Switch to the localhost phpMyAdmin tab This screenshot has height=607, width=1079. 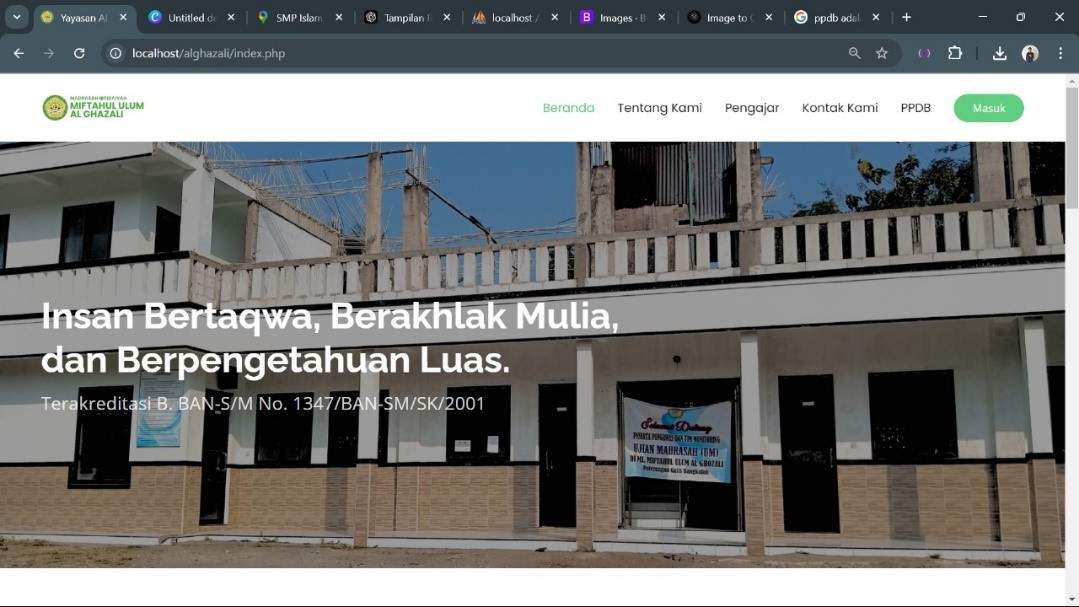coord(514,16)
